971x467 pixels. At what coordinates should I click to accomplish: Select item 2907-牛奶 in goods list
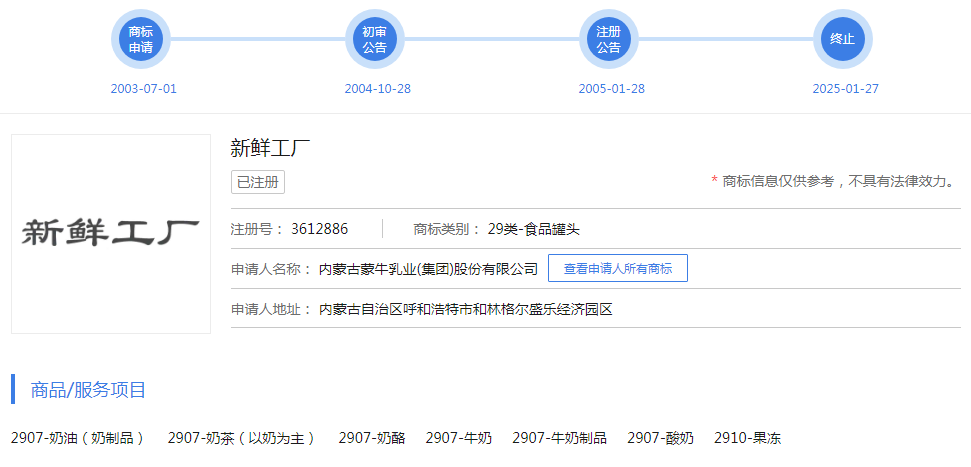pyautogui.click(x=459, y=439)
